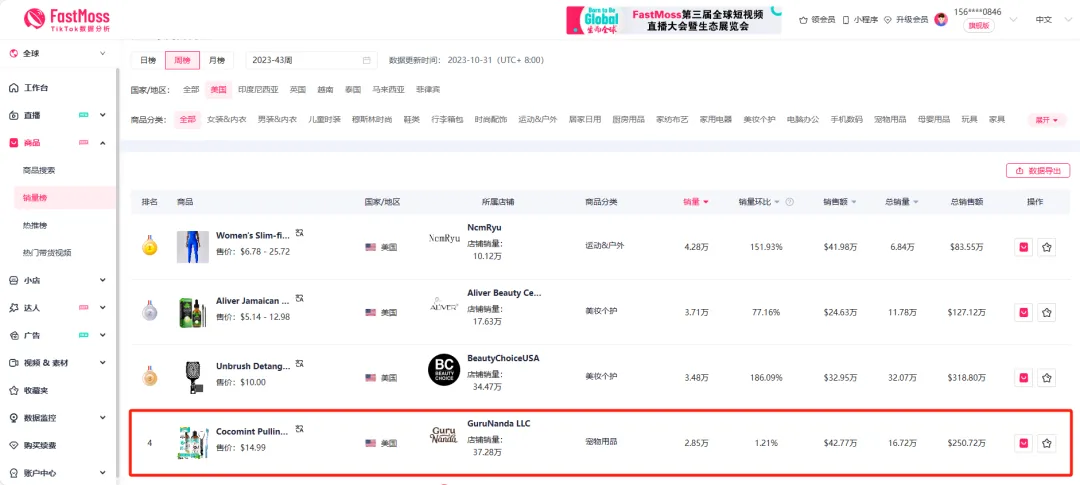
Task: Click translate icon beside Aliver Jamaican product
Action: 300,298
